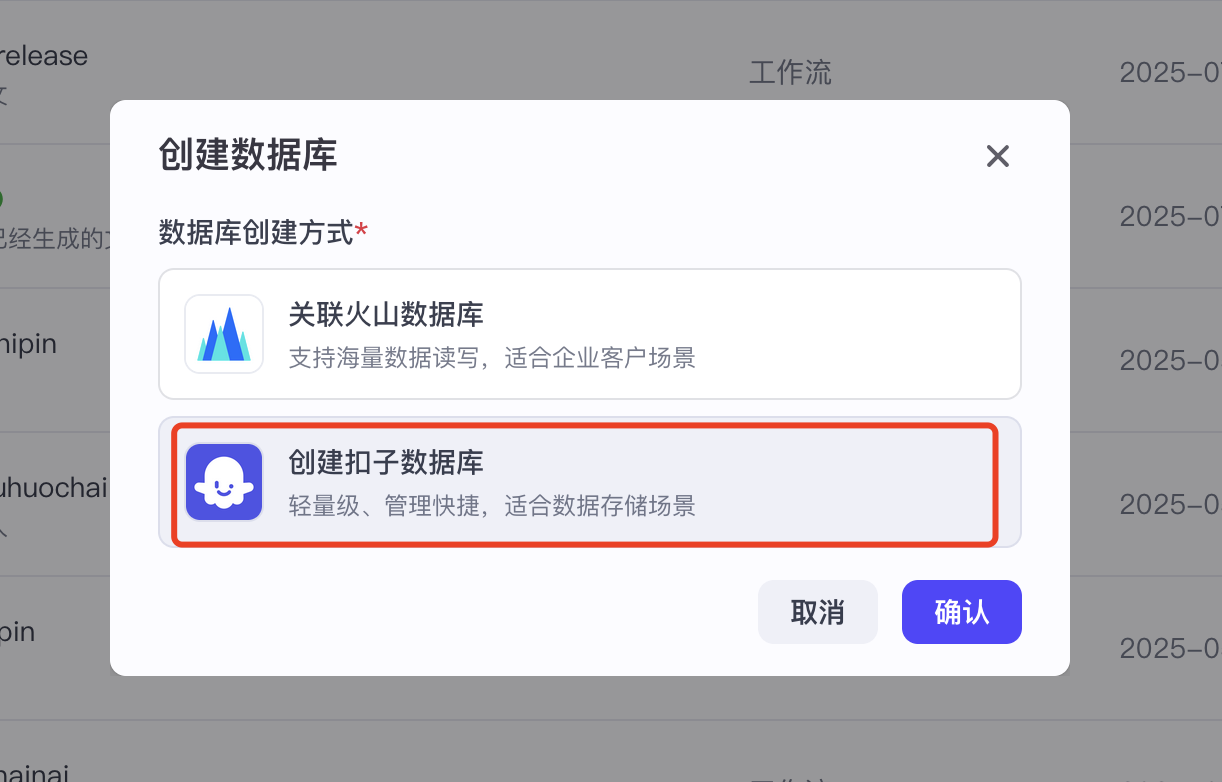Click the date beside the 工作流 cell
Screen dimensions: 1222x782
click(1168, 73)
